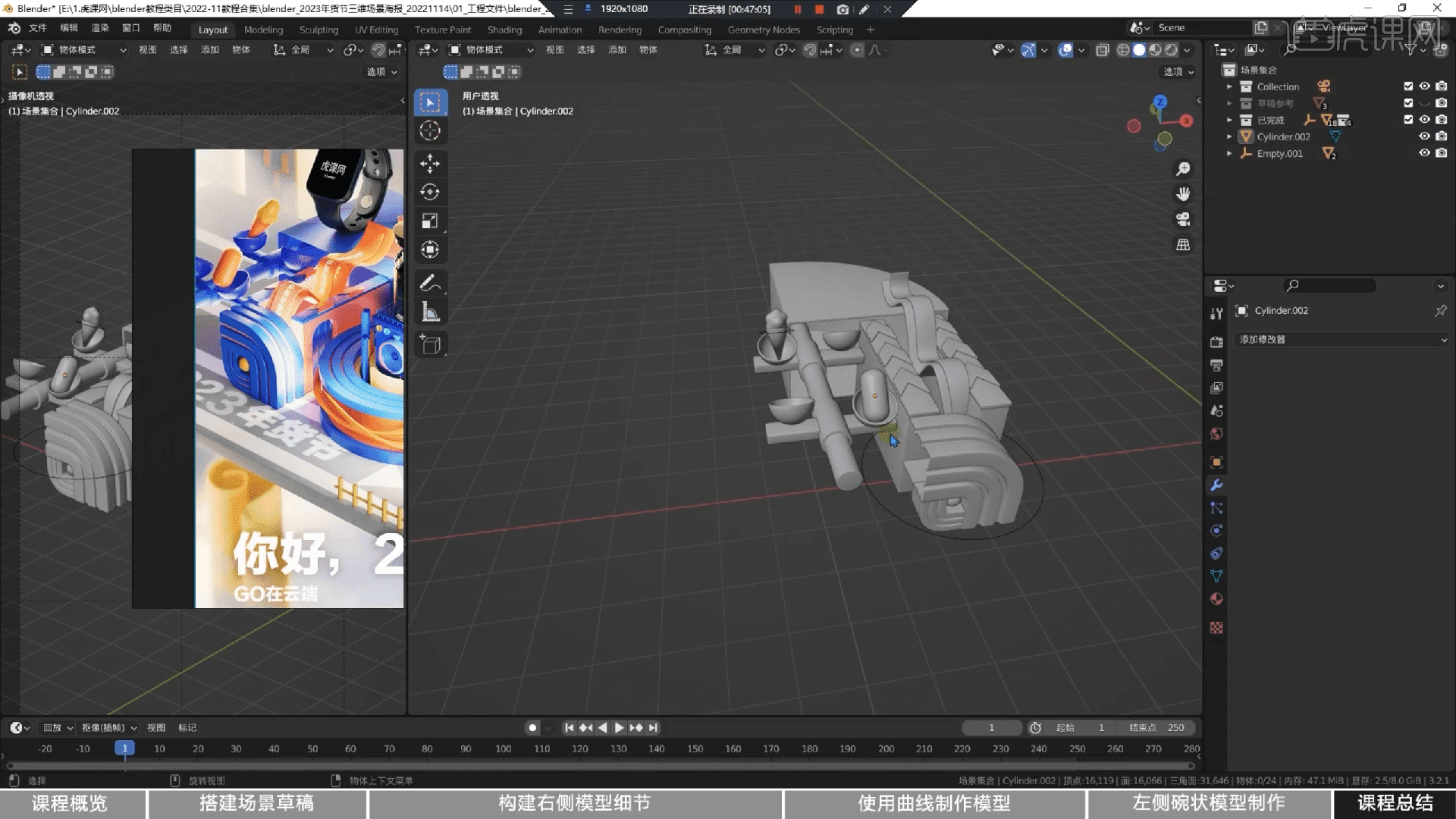Stop the screen recording
The width and height of the screenshot is (1456, 819).
pyautogui.click(x=819, y=9)
